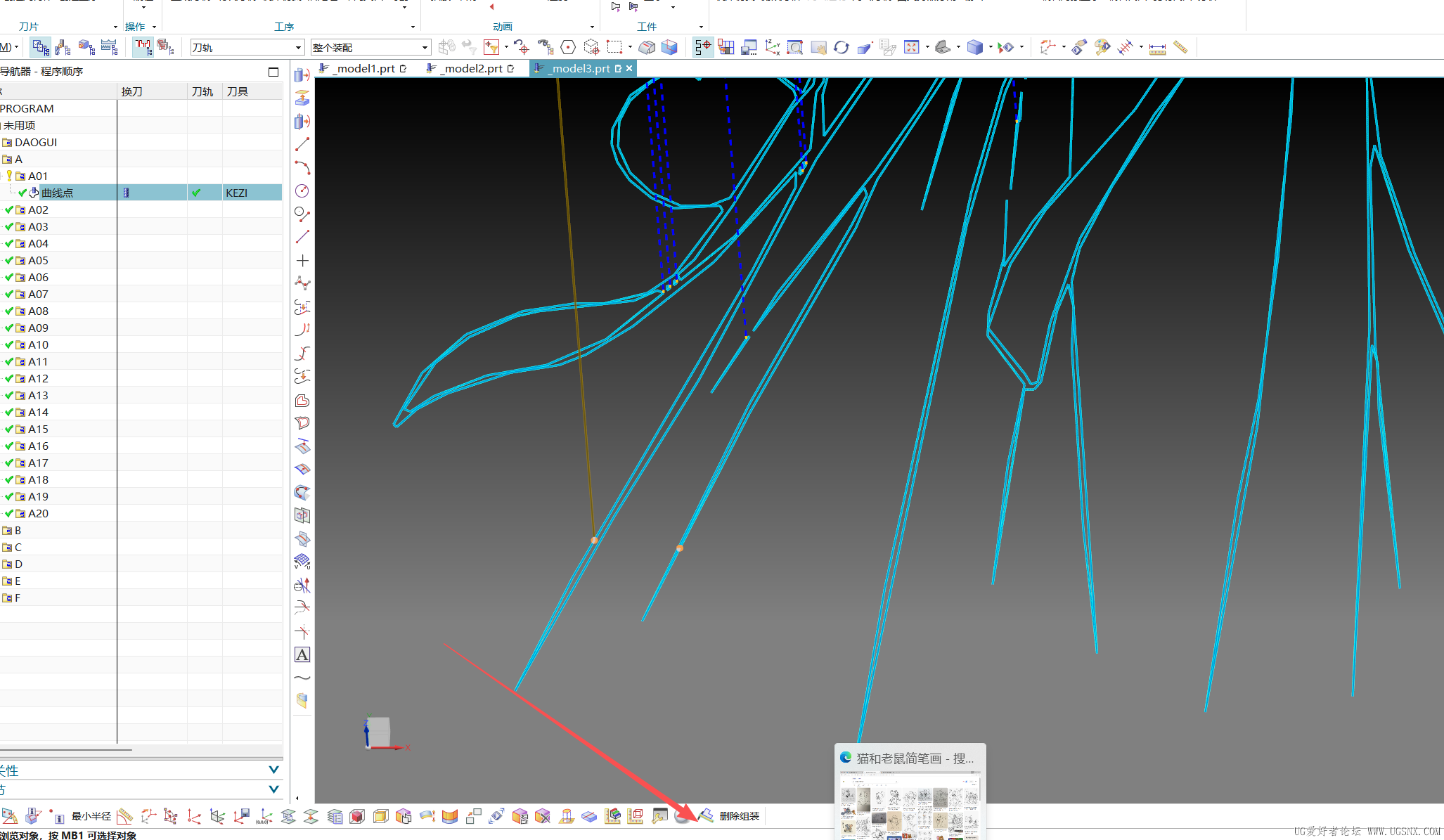Click the 最小半径 minimum radius button
Image resolution: width=1444 pixels, height=840 pixels.
91,816
